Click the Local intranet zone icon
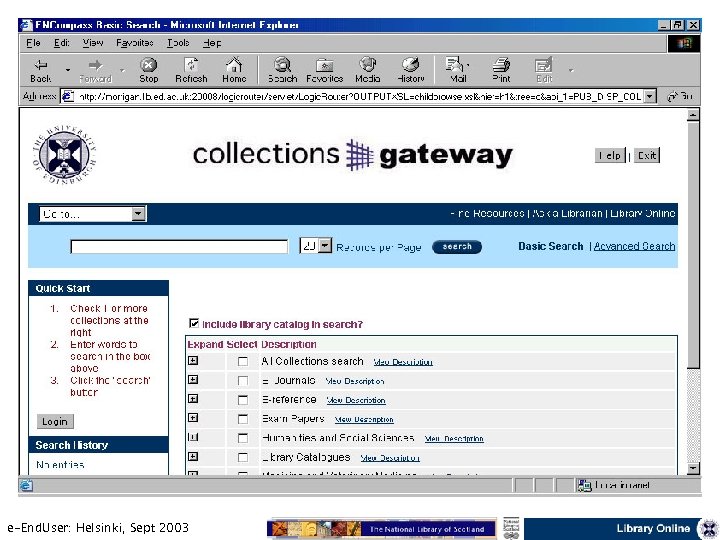720x540 pixels. point(584,485)
